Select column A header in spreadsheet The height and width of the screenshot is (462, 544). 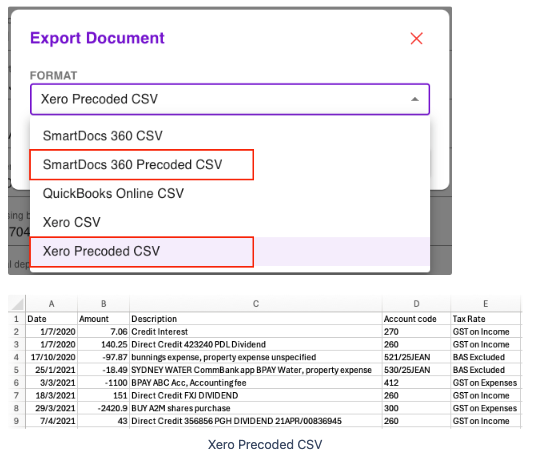51,304
